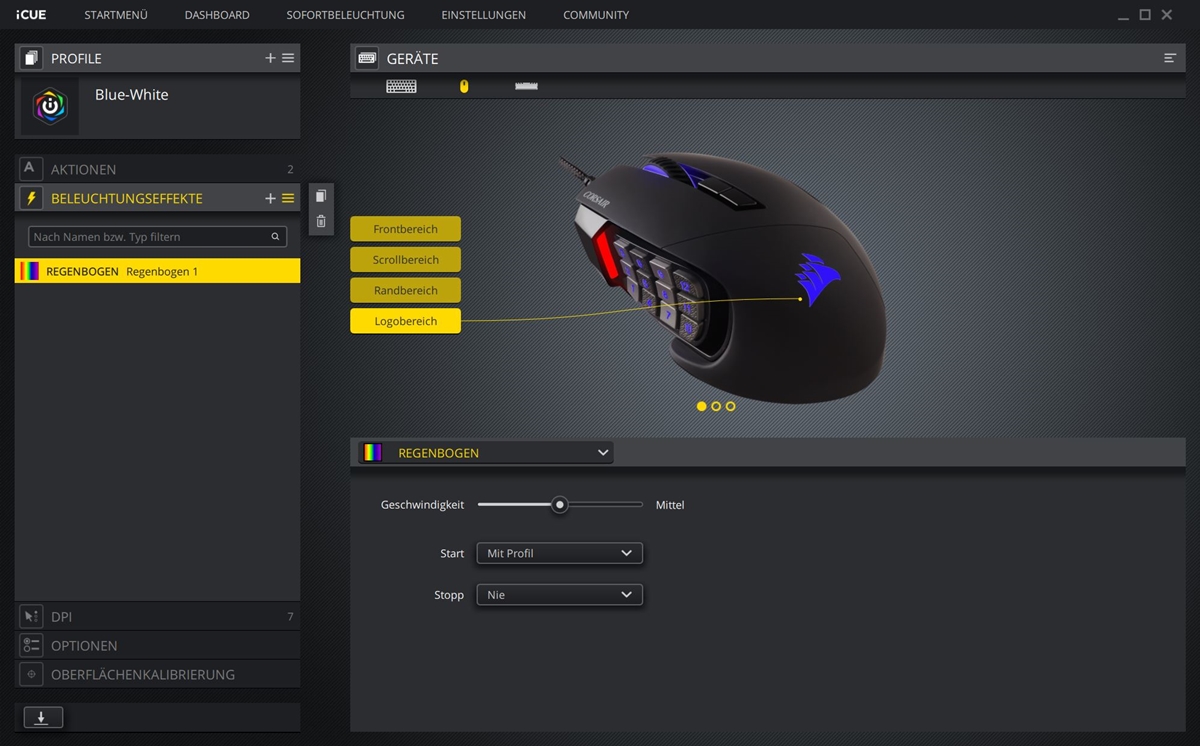Click the Optionen settings icon
The width and height of the screenshot is (1200, 746).
[x=30, y=645]
